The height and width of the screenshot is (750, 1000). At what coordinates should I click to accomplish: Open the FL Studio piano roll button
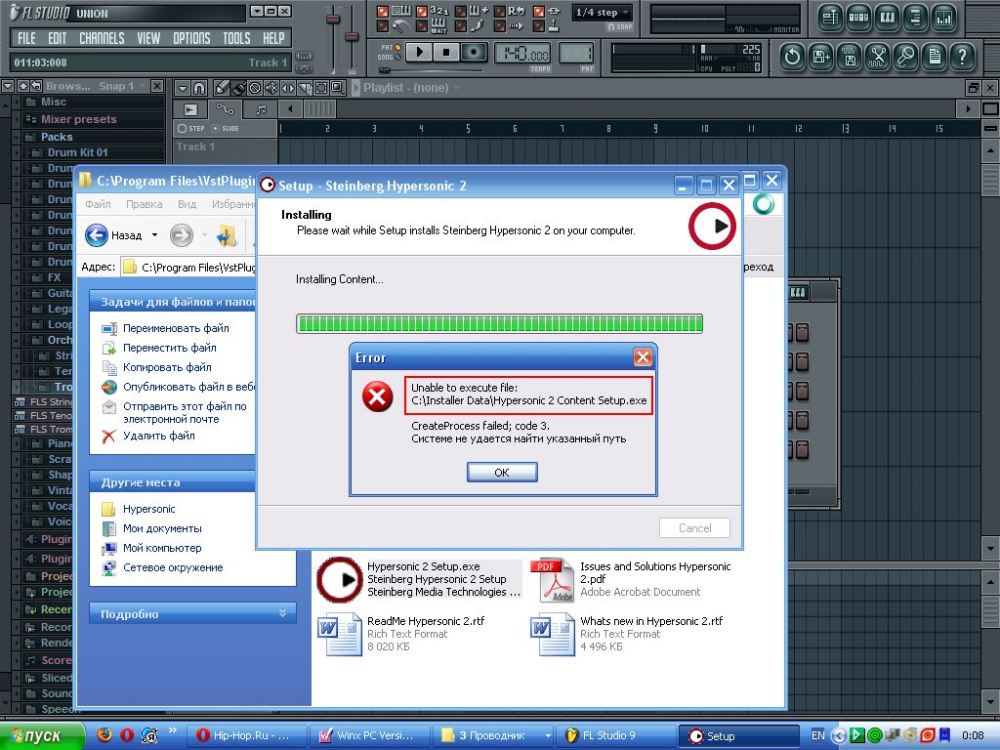coord(887,18)
